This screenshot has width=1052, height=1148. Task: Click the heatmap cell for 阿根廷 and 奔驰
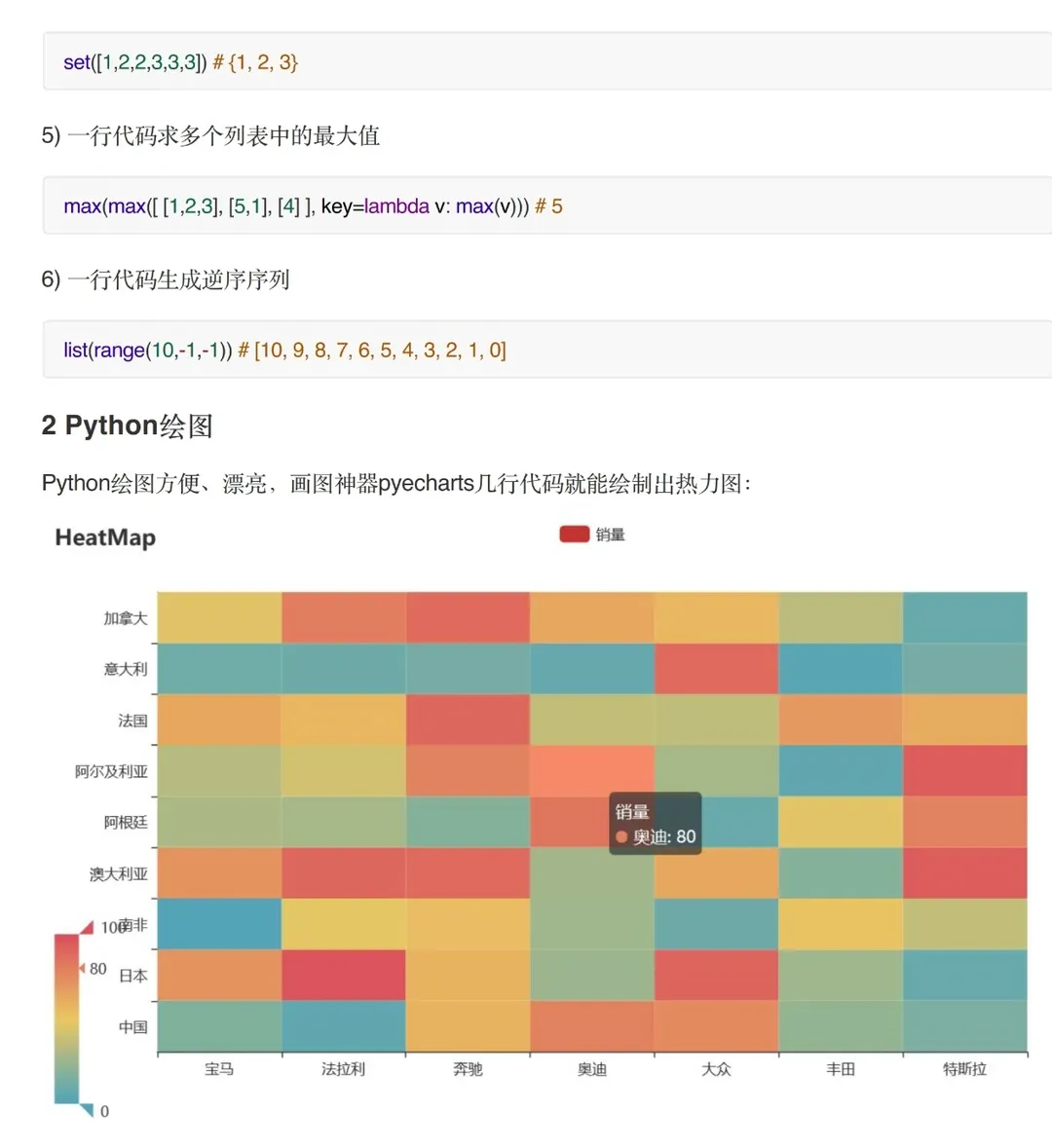pos(468,822)
